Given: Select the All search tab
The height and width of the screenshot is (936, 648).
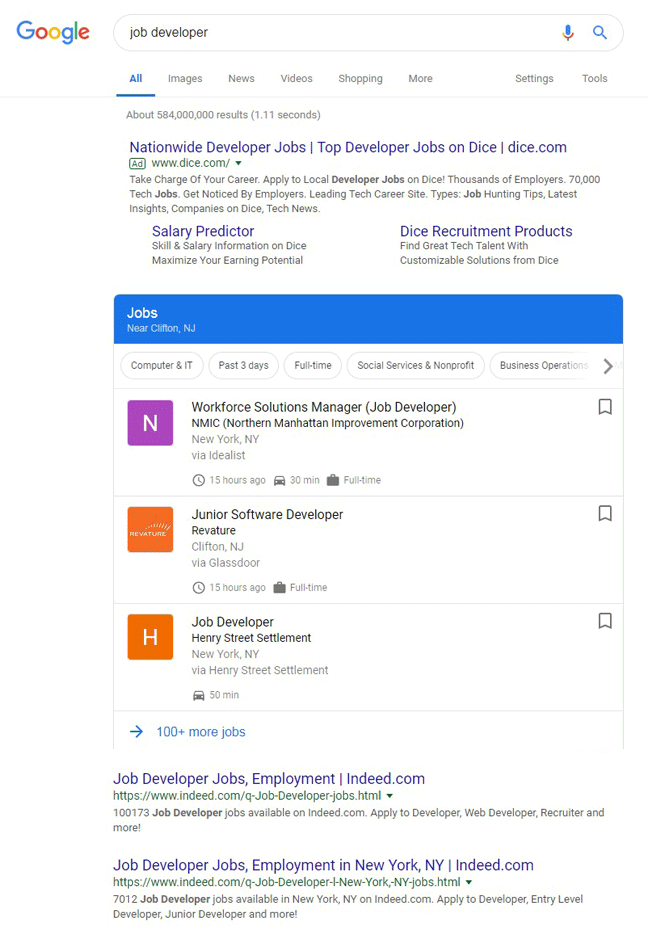Looking at the screenshot, I should (136, 78).
